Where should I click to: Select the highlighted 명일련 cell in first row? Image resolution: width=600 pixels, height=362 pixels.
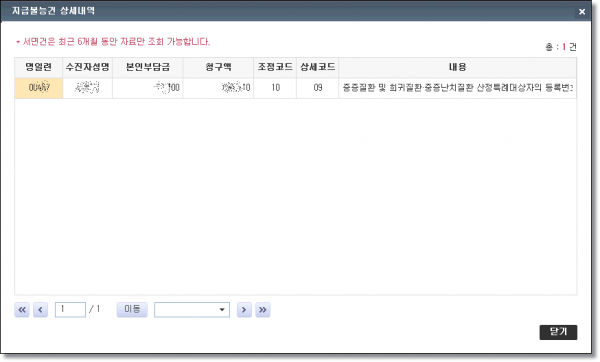(39, 88)
